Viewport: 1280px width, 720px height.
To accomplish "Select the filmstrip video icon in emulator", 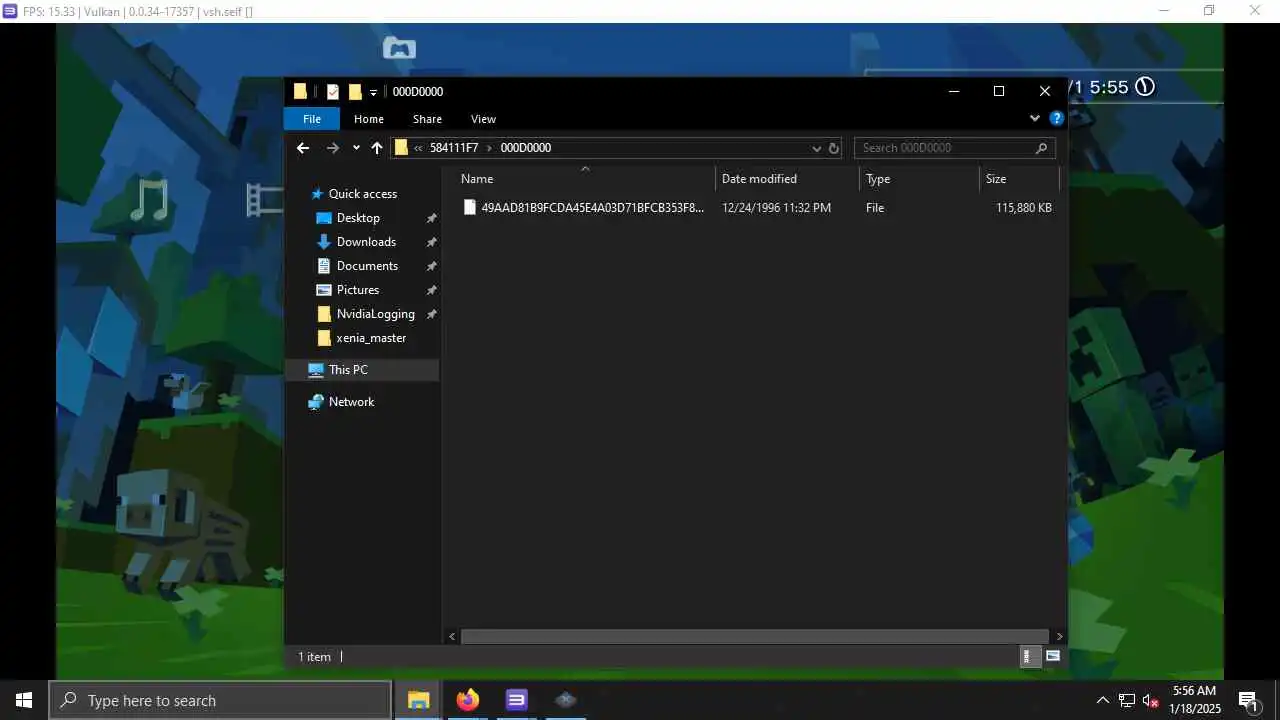I will click(265, 200).
